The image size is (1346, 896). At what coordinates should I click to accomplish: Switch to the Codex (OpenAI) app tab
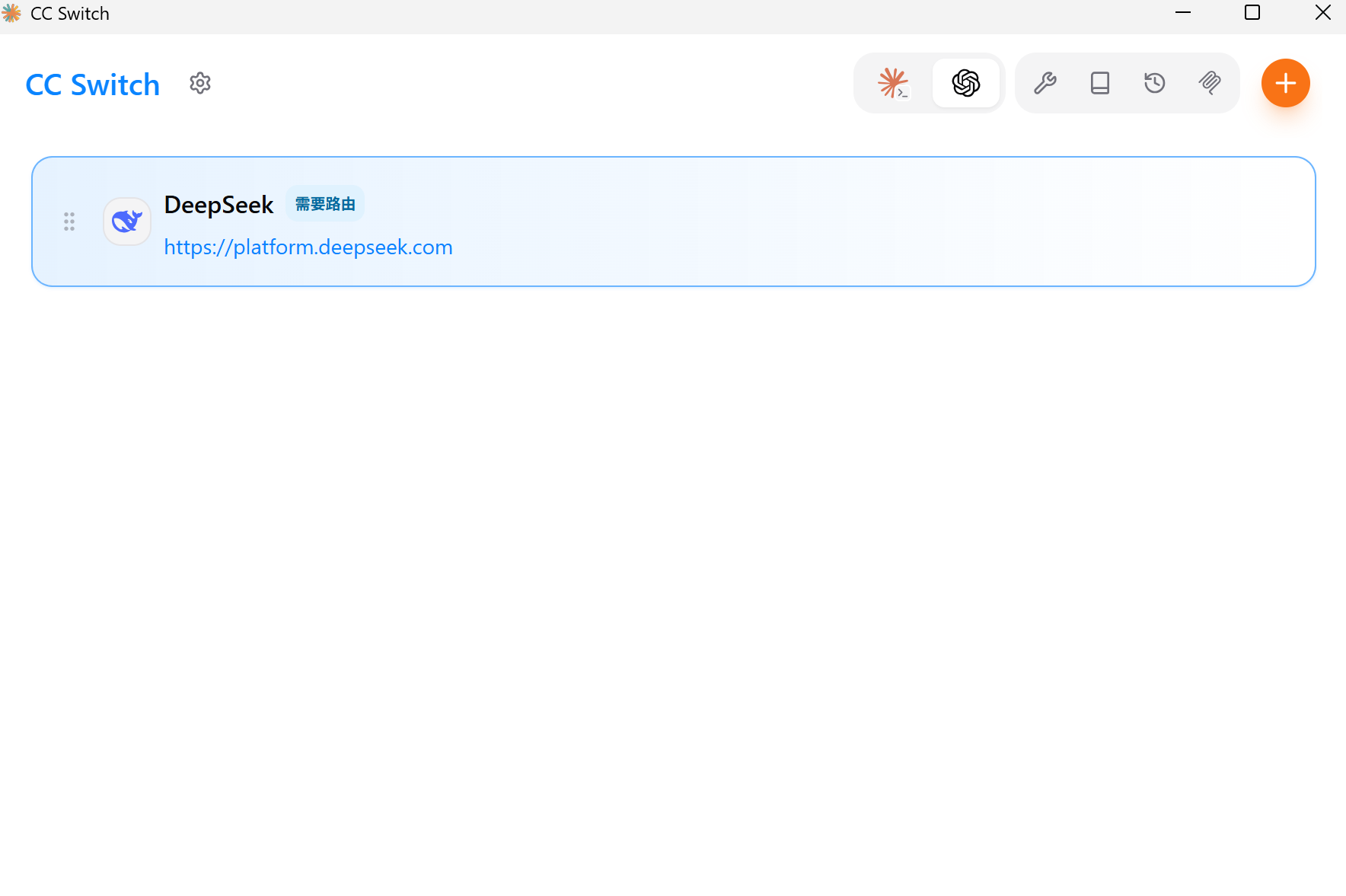966,83
